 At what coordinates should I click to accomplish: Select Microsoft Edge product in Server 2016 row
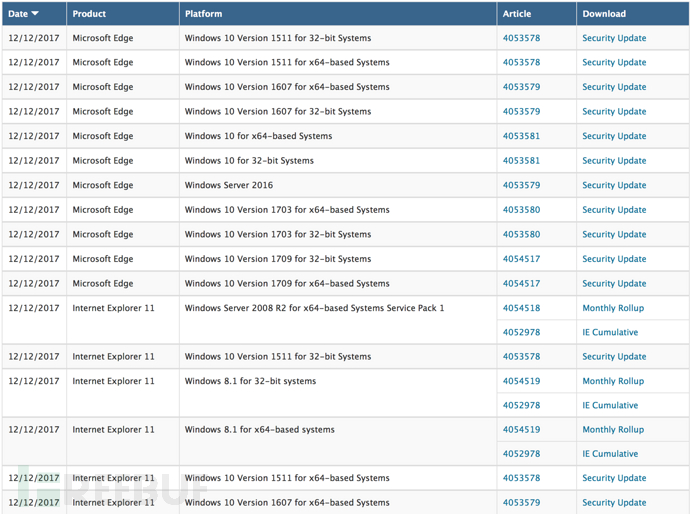pos(103,185)
